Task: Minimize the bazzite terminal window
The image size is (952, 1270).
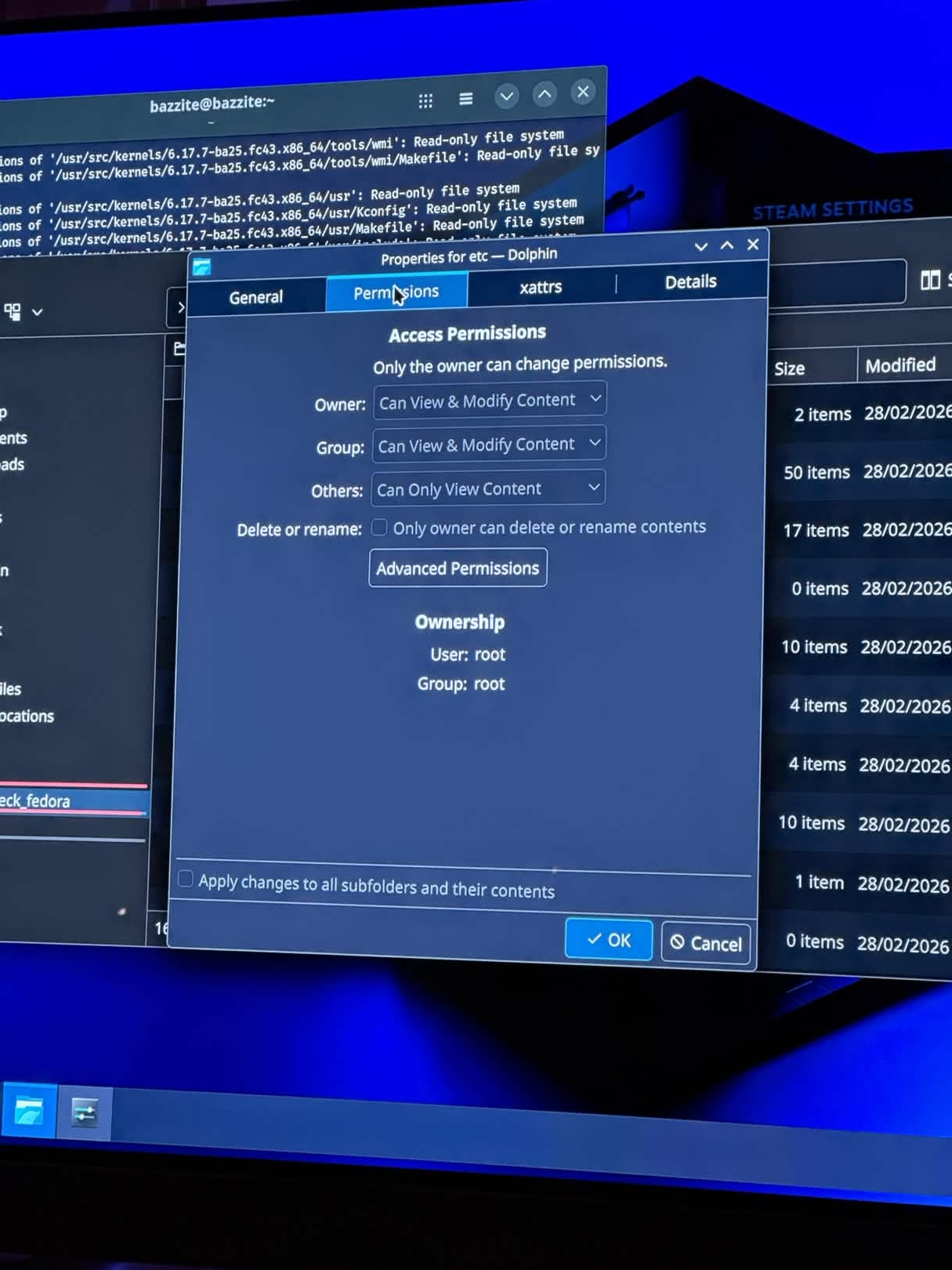Action: tap(507, 96)
